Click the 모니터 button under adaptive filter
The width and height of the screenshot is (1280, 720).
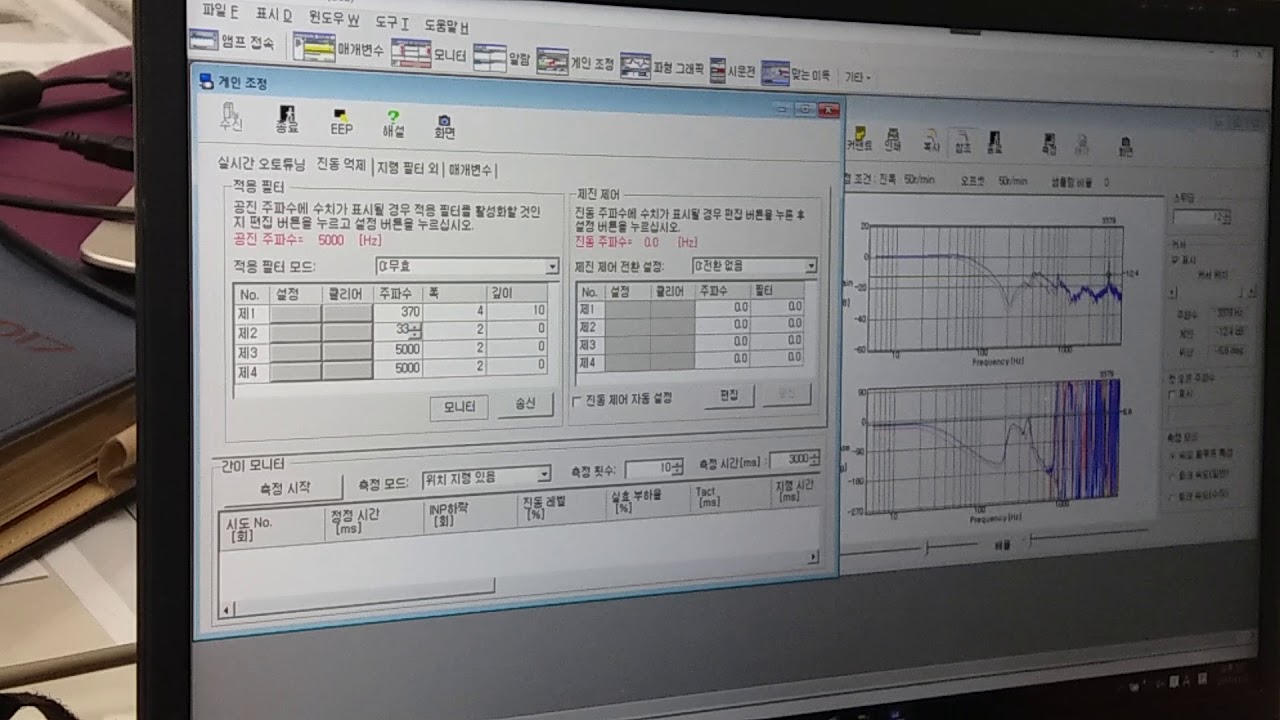tap(459, 406)
